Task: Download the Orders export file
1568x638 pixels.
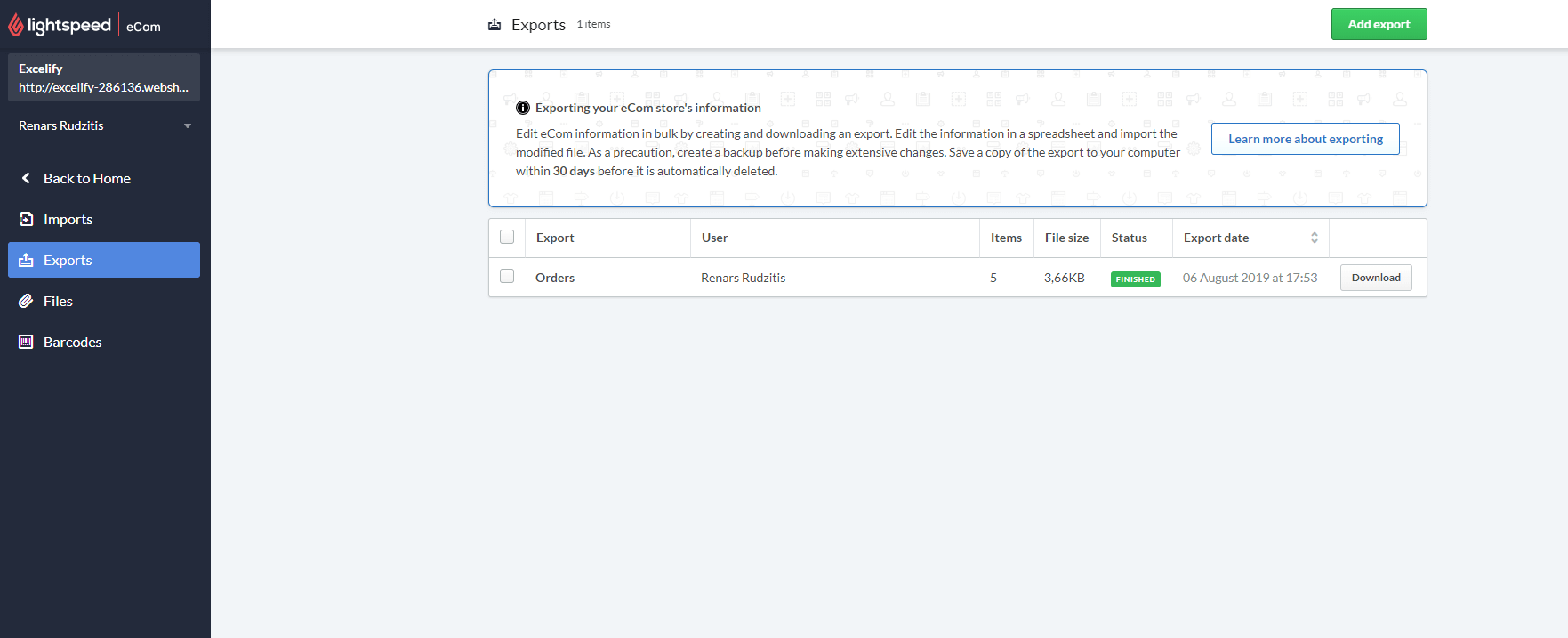Action: coord(1375,278)
